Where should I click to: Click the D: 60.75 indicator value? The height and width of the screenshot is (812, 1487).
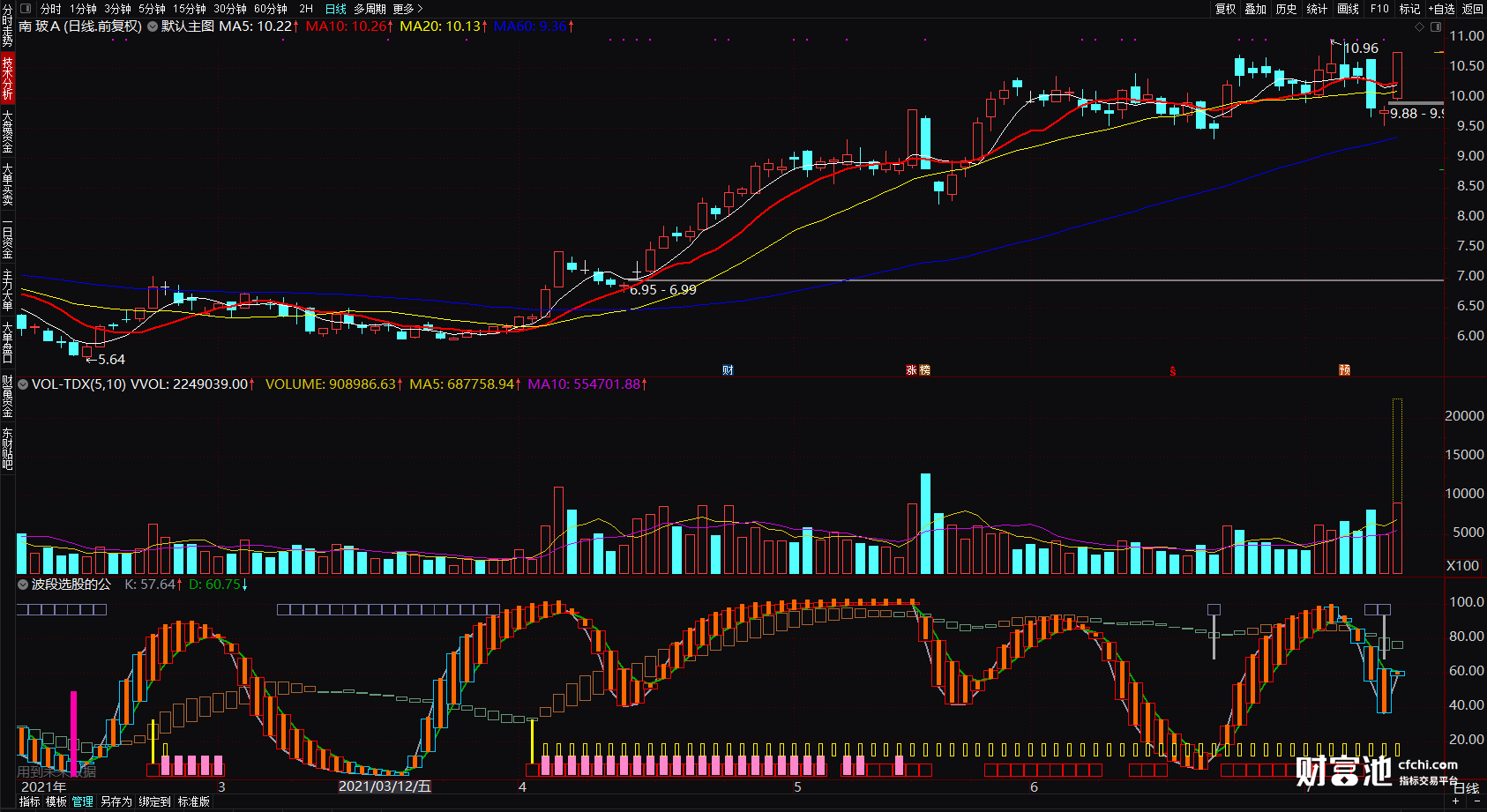(x=218, y=585)
